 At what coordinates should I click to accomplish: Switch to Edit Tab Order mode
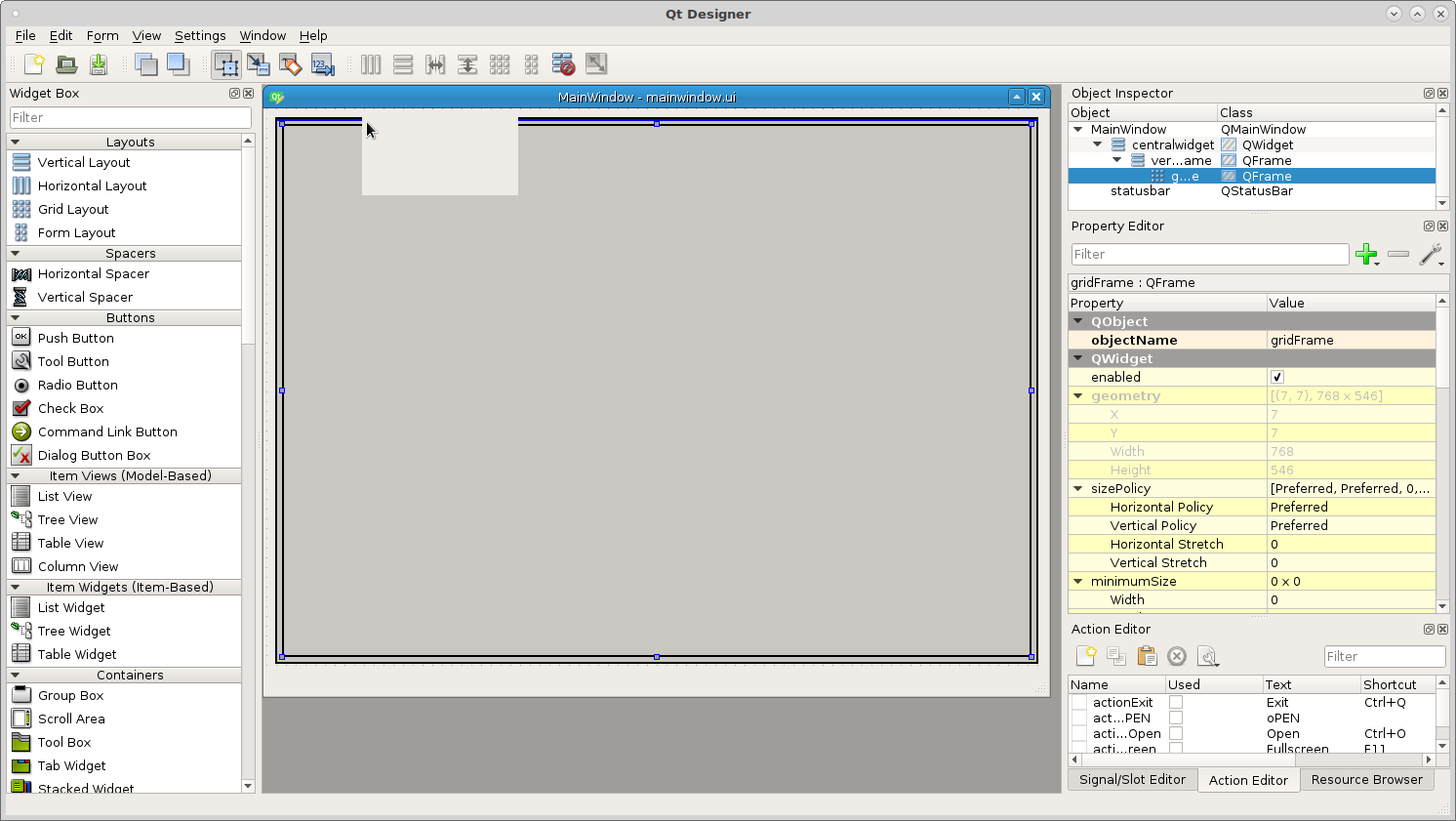[323, 64]
